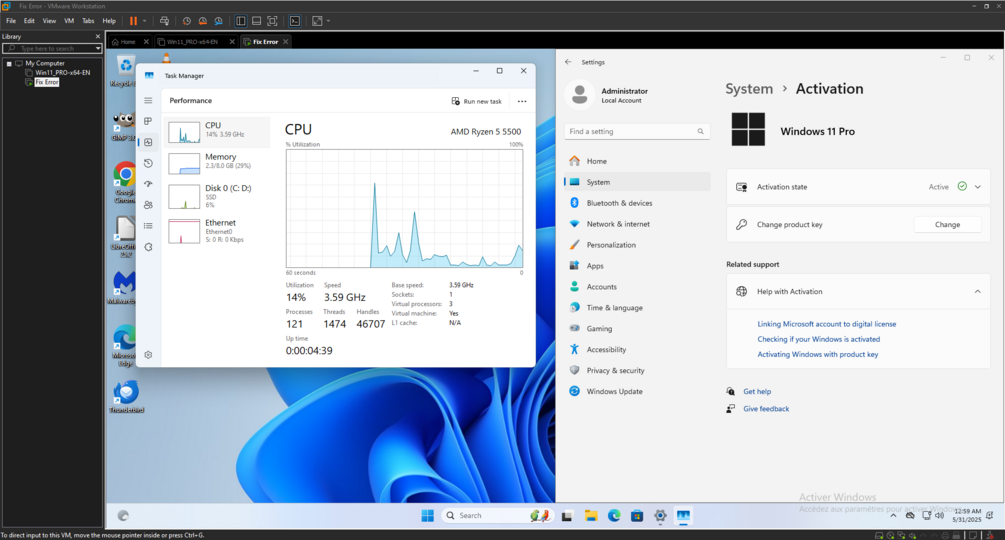Click the stretch guest display icon in VMware

317,21
